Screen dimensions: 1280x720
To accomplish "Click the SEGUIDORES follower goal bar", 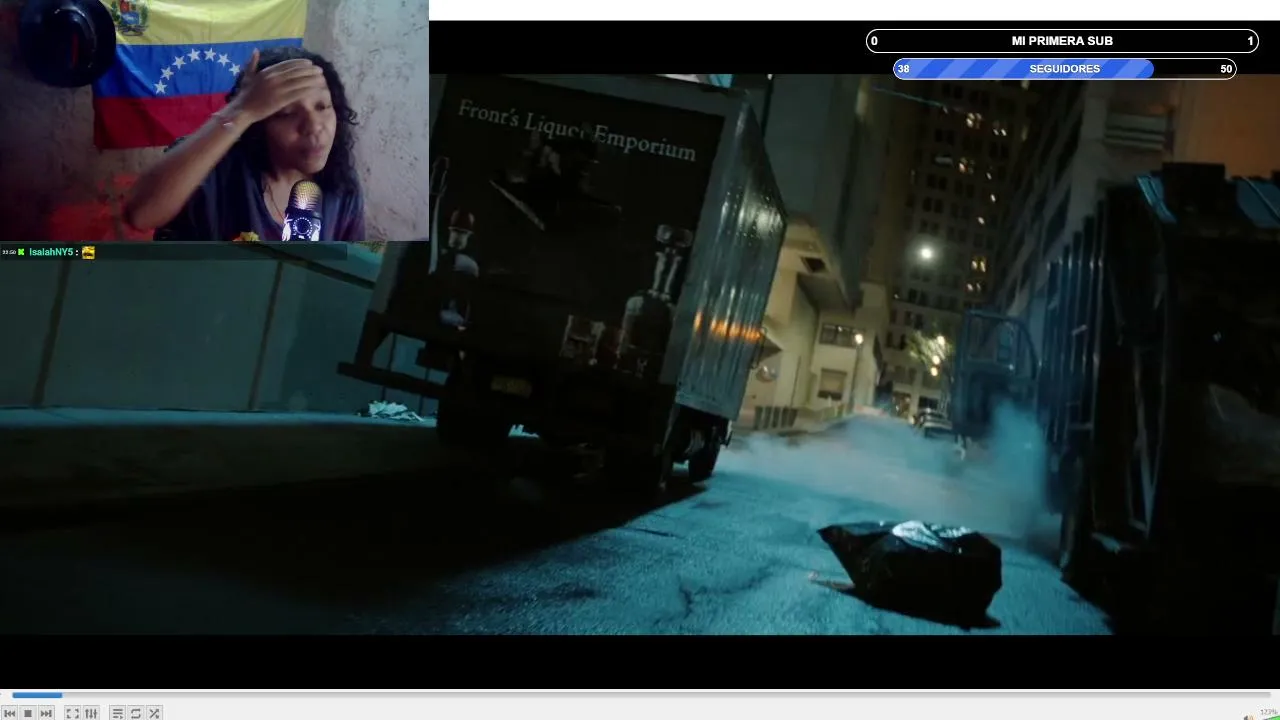I will pyautogui.click(x=1065, y=69).
